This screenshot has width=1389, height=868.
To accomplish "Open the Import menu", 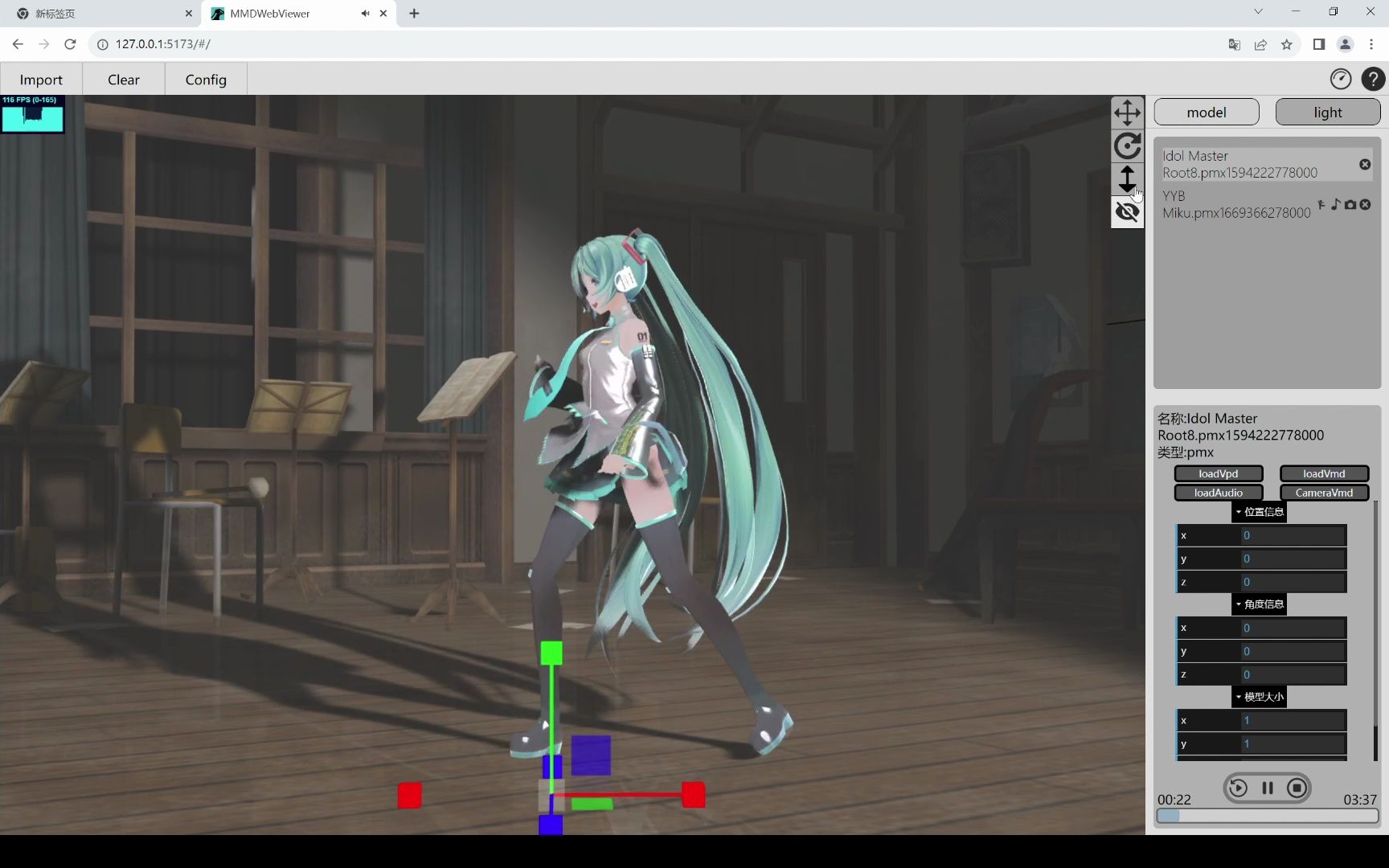I will 41,80.
